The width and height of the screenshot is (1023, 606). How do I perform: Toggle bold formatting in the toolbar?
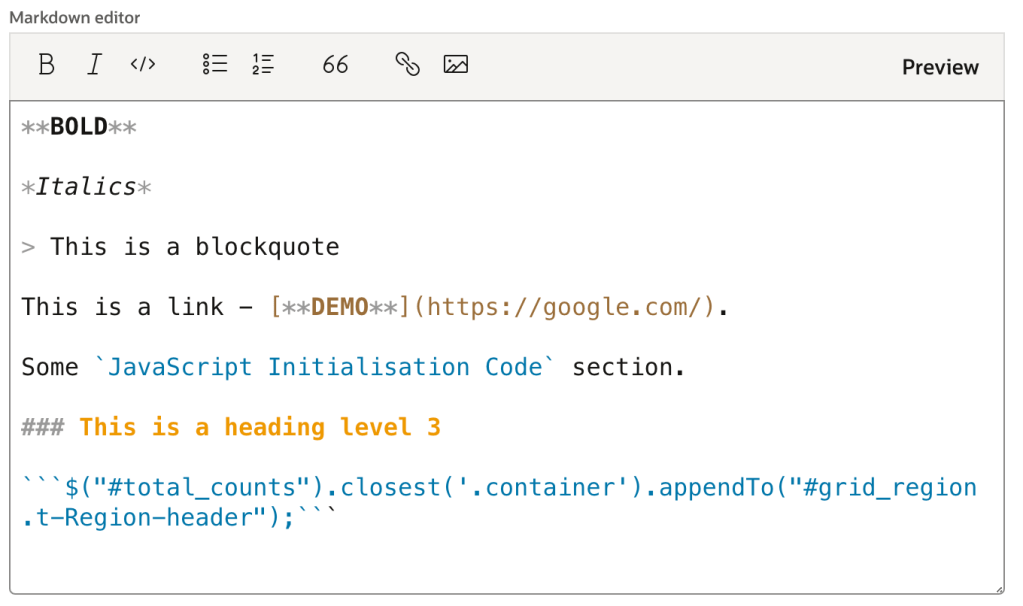(46, 65)
